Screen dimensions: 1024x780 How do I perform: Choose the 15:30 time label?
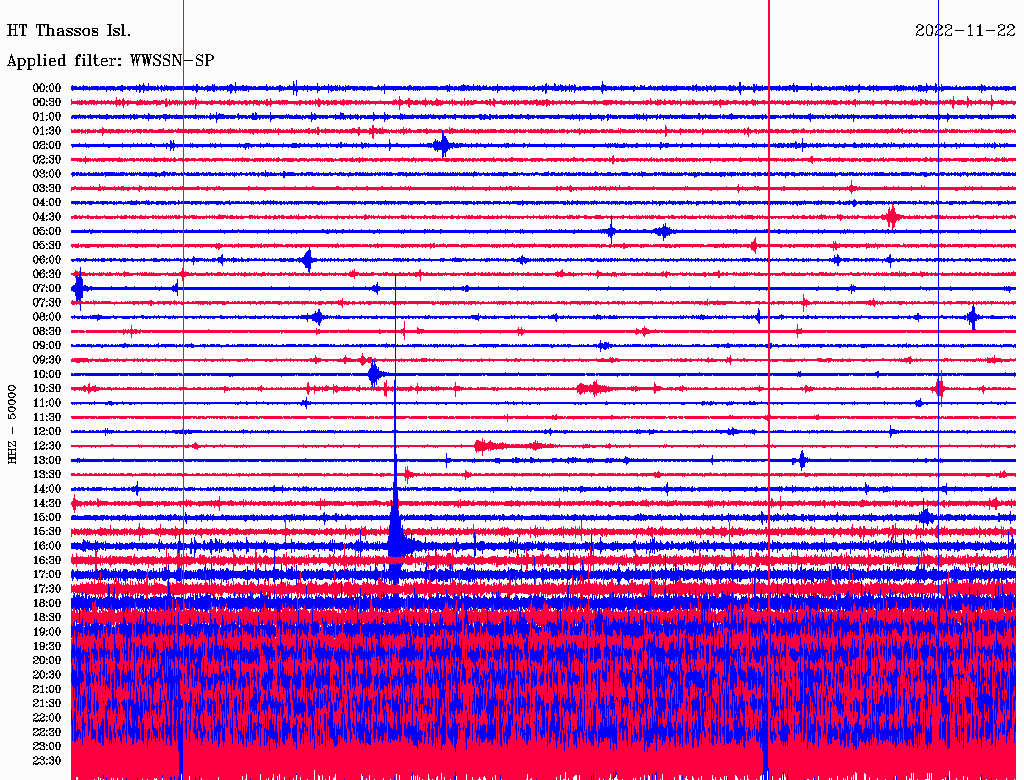tap(47, 532)
